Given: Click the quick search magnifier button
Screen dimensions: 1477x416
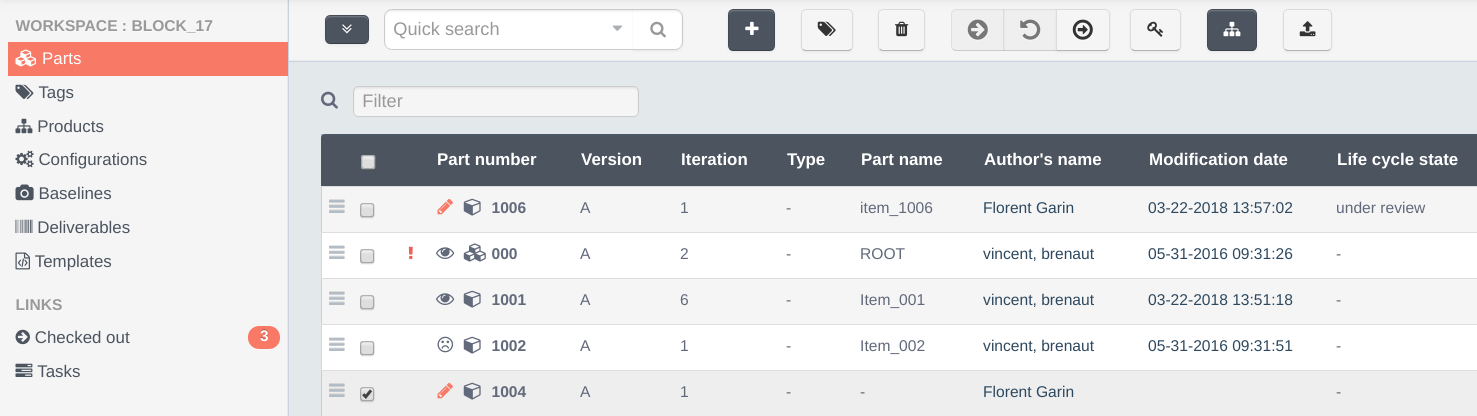Looking at the screenshot, I should (657, 30).
